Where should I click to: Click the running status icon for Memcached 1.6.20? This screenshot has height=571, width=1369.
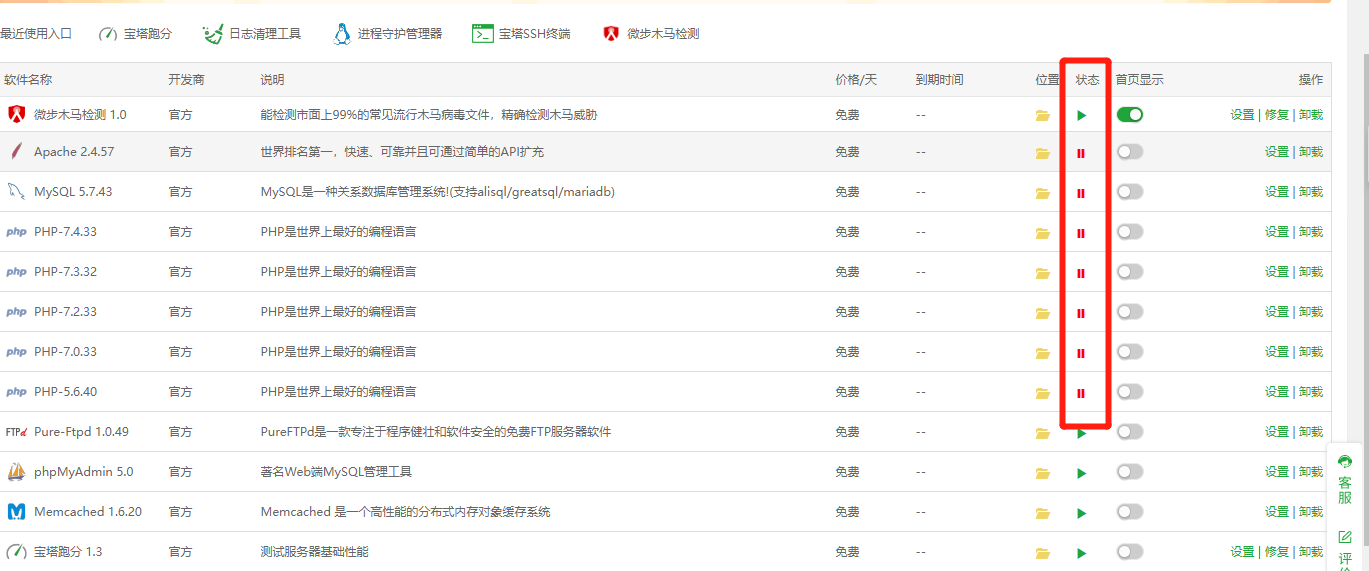1081,513
